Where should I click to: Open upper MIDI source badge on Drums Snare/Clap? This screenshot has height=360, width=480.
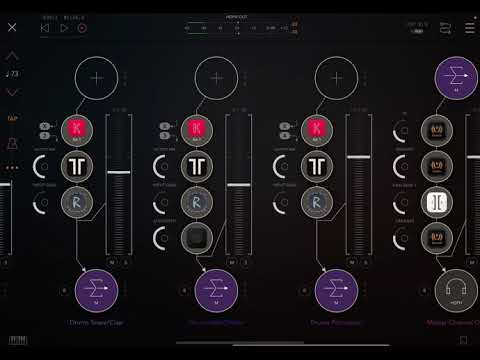click(45, 126)
